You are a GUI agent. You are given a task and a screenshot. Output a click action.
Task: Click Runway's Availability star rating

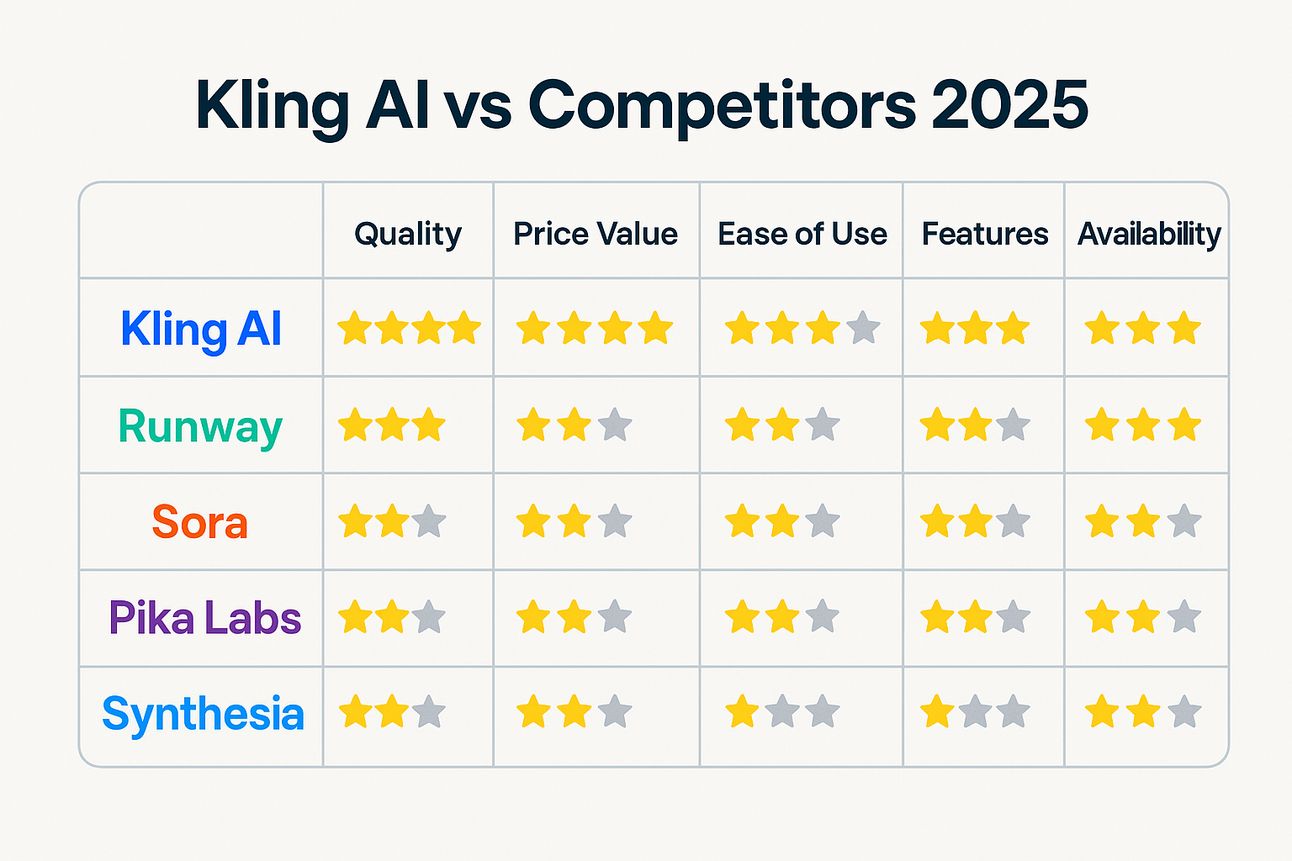[1143, 426]
